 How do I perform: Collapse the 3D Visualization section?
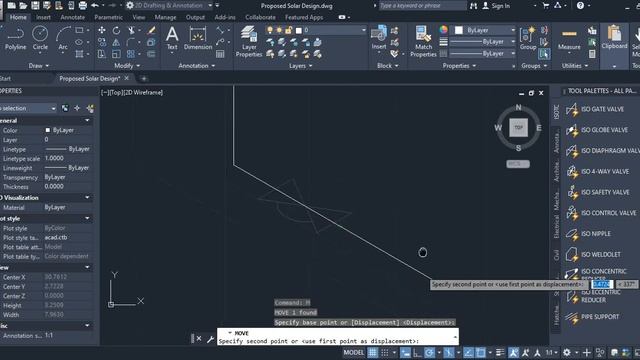pyautogui.click(x=87, y=198)
